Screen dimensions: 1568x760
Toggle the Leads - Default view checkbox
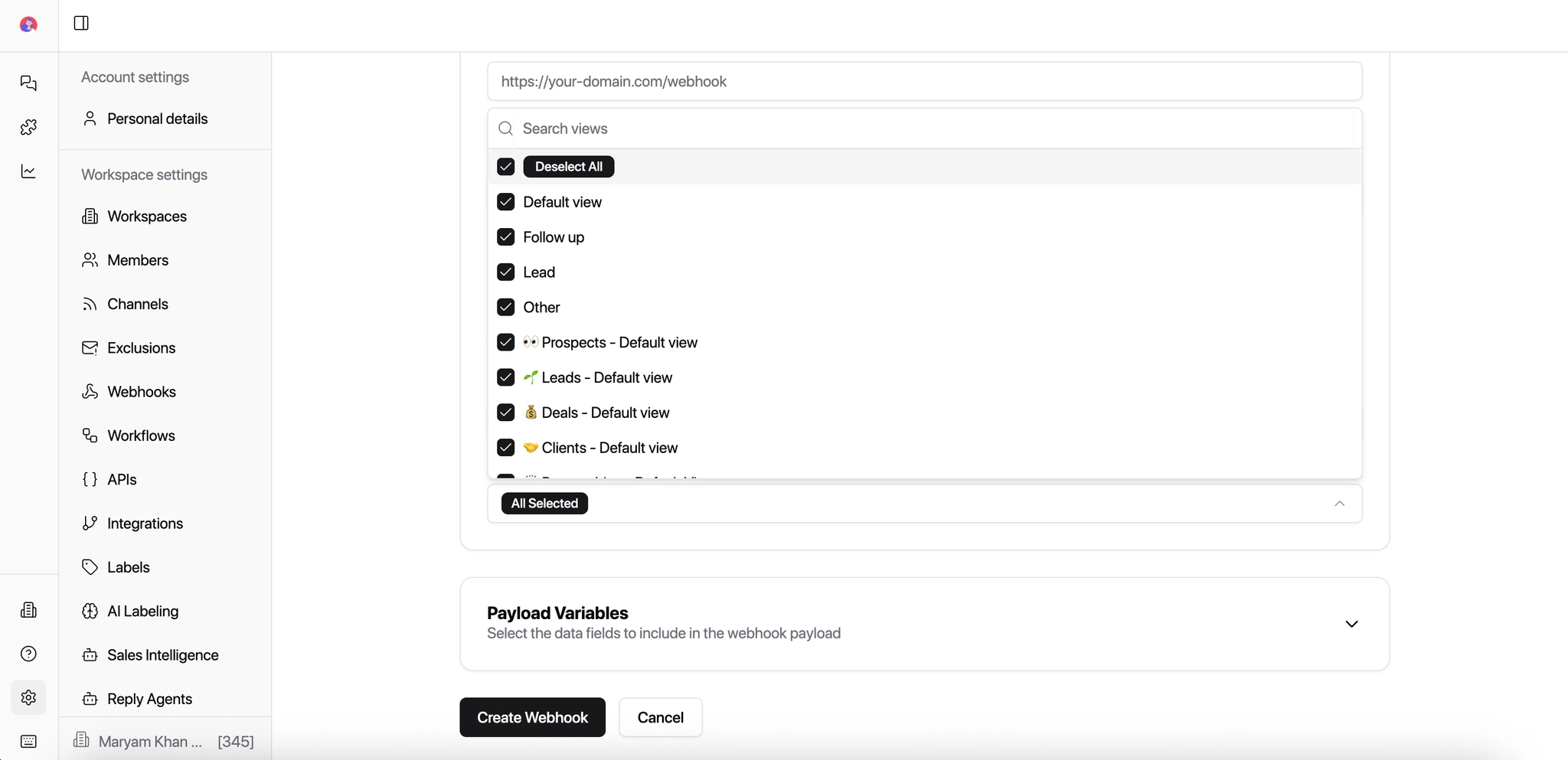point(506,377)
